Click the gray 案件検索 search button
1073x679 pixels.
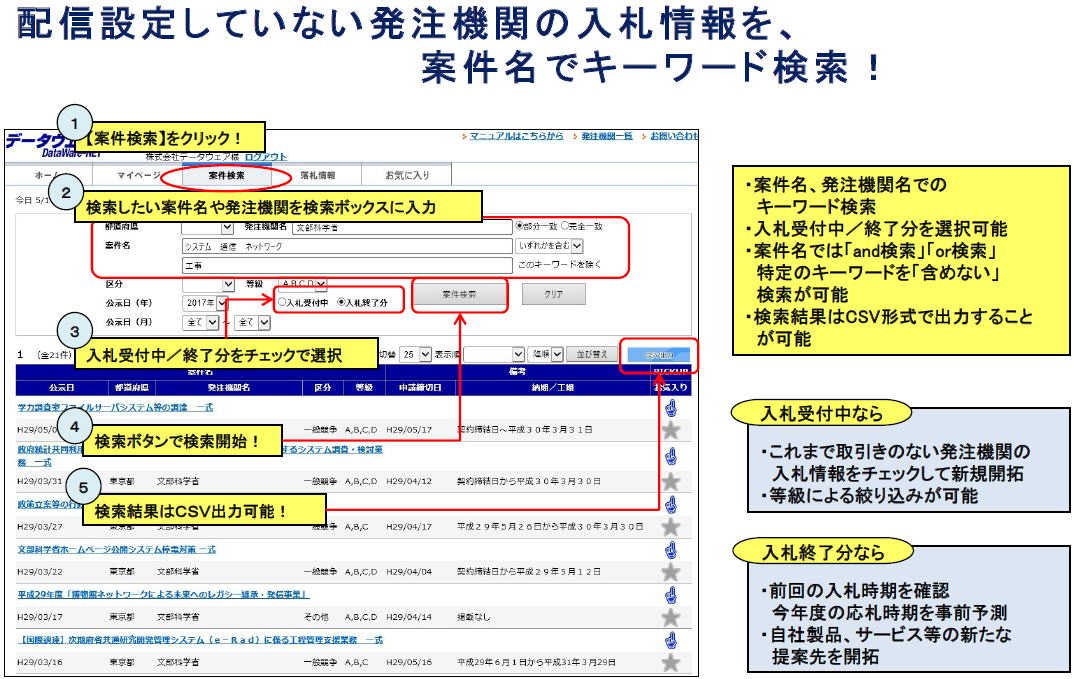459,294
